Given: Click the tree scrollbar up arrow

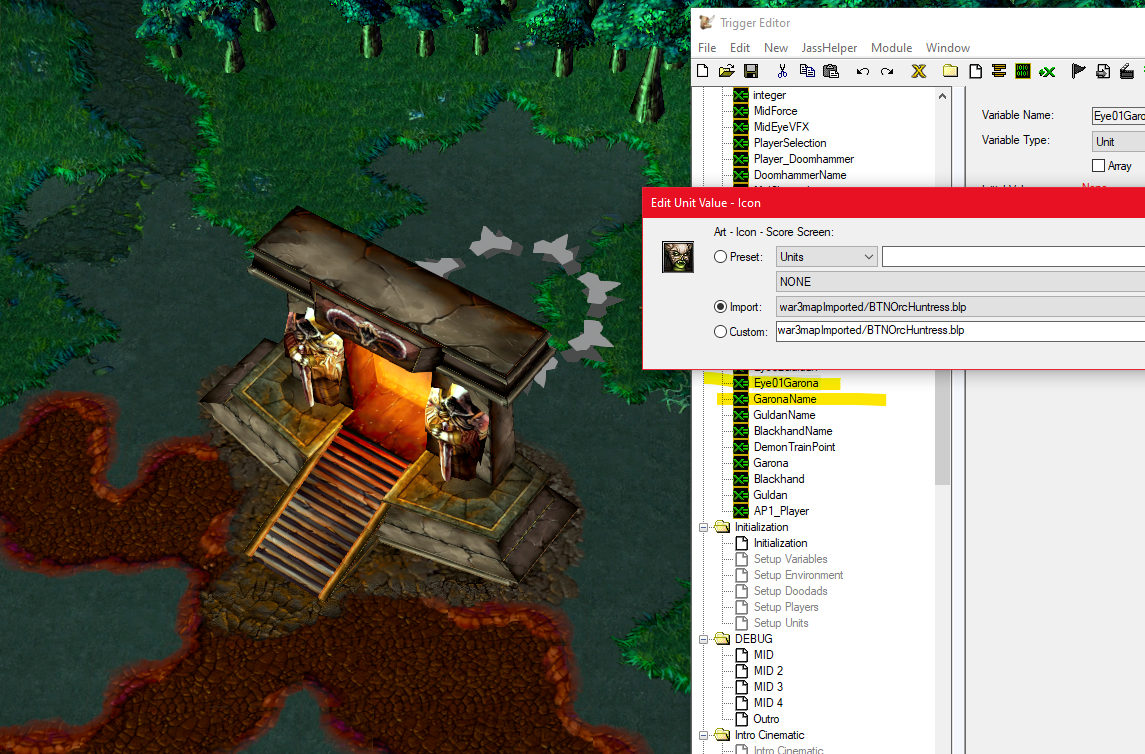Looking at the screenshot, I should [x=943, y=96].
